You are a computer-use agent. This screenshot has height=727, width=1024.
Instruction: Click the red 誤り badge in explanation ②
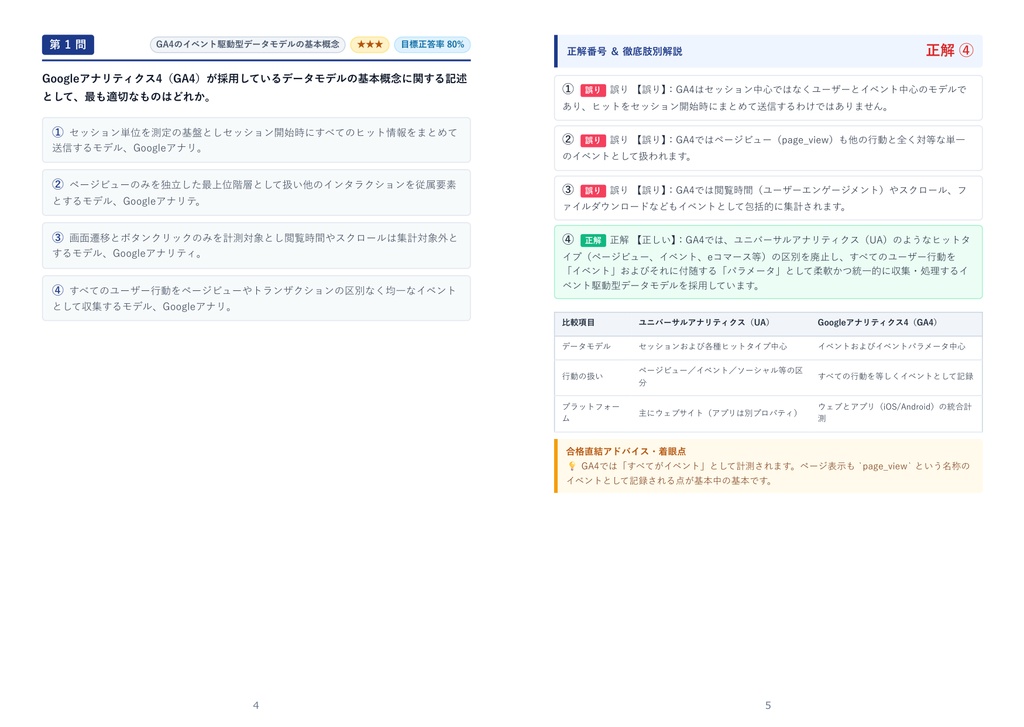pyautogui.click(x=592, y=140)
